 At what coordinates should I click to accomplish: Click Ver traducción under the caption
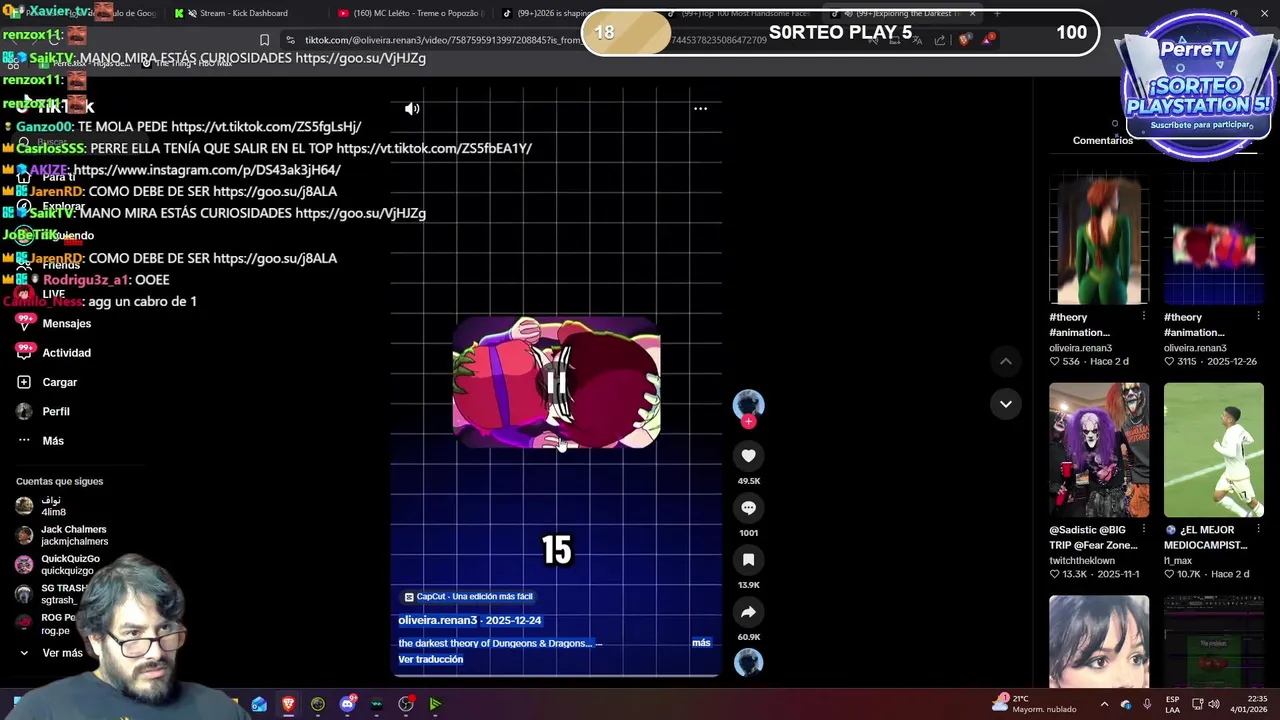(x=431, y=659)
